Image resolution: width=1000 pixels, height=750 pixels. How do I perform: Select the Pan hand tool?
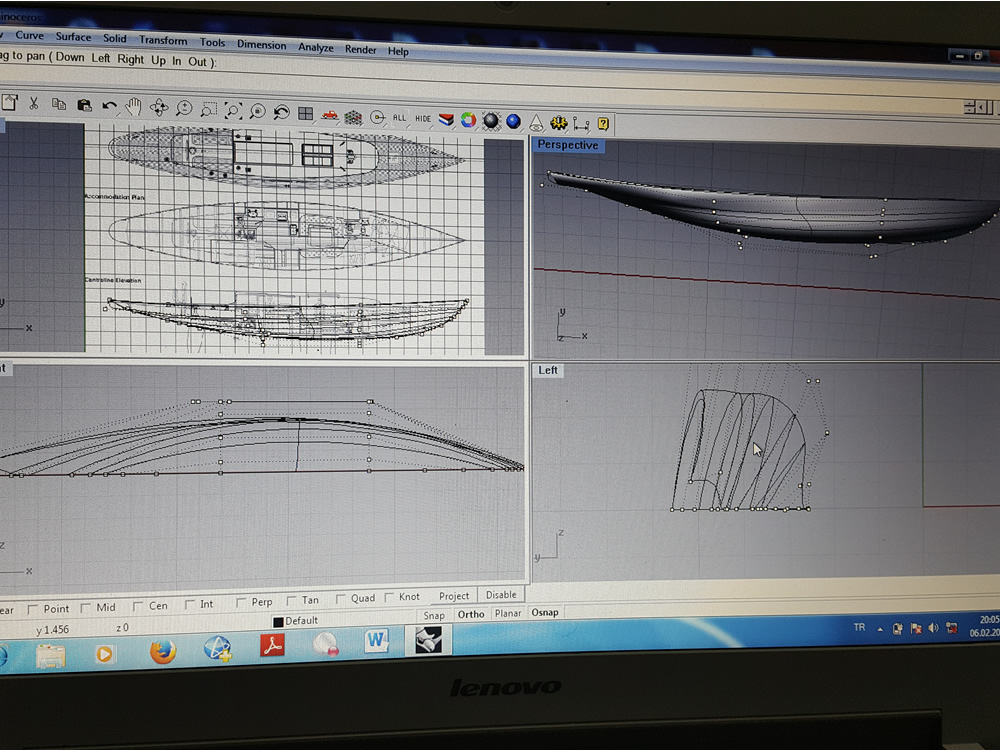pyautogui.click(x=133, y=107)
